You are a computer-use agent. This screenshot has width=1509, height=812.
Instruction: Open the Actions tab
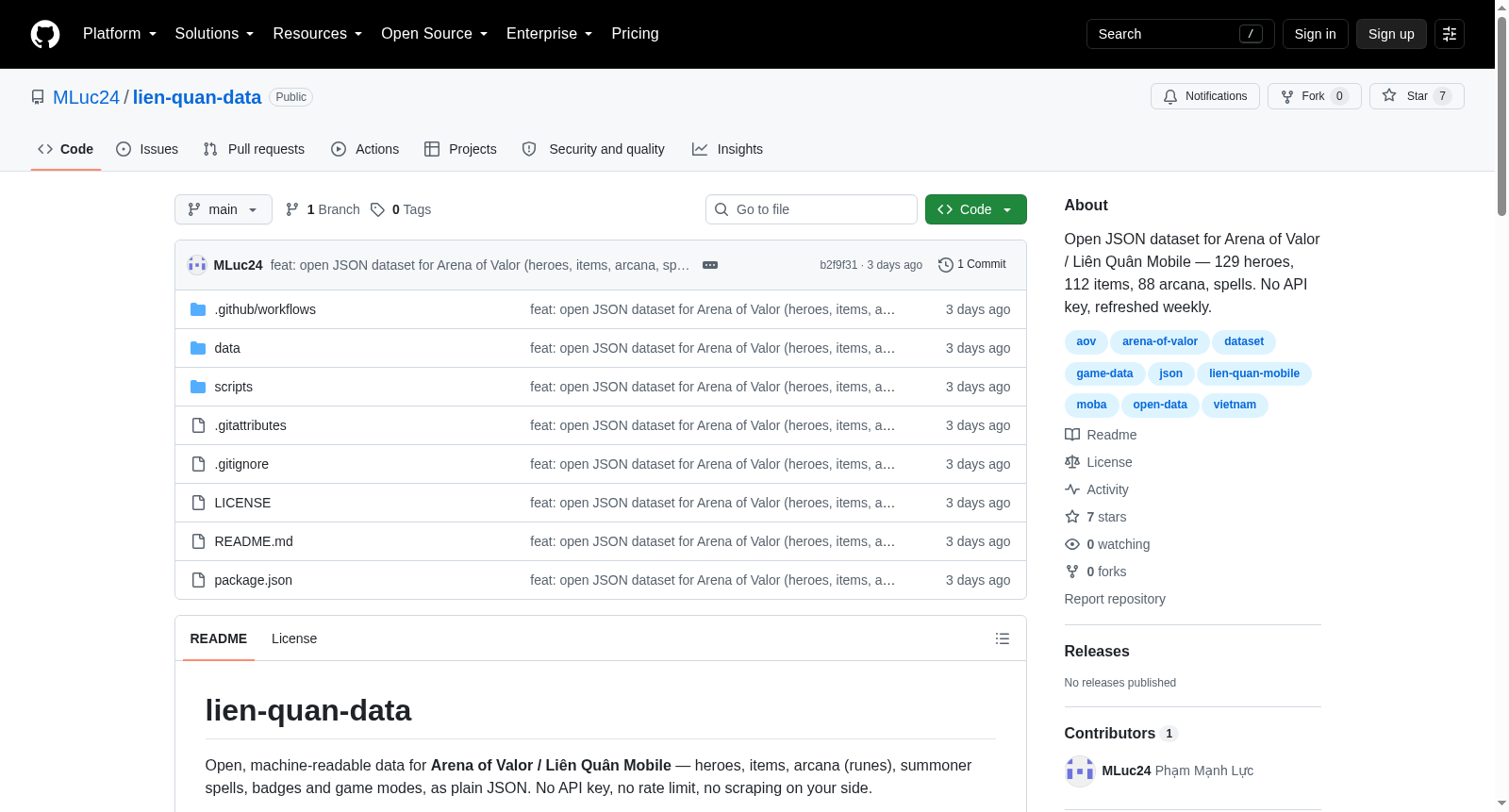(x=365, y=149)
